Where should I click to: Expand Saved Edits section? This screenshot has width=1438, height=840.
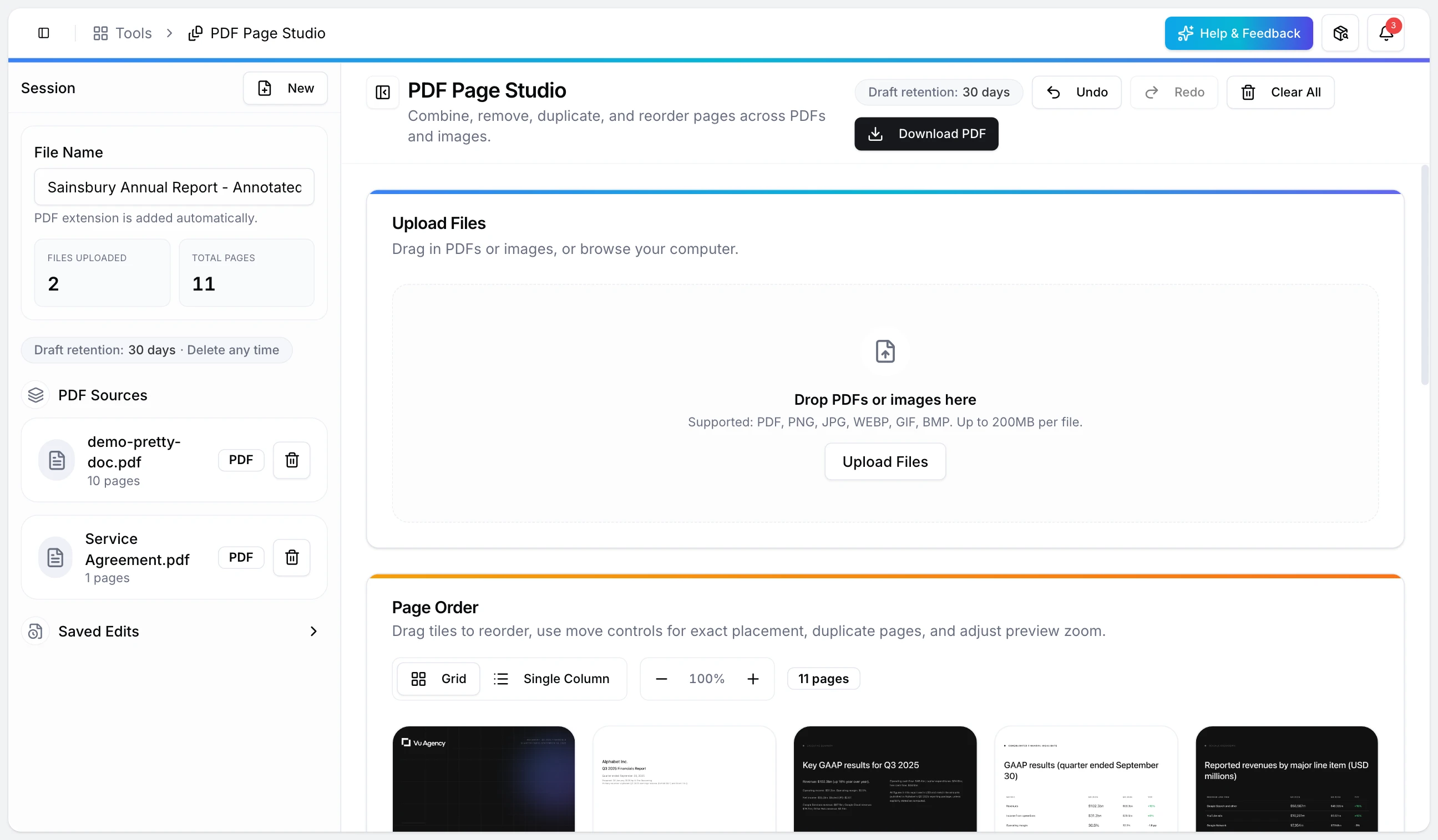(x=174, y=632)
